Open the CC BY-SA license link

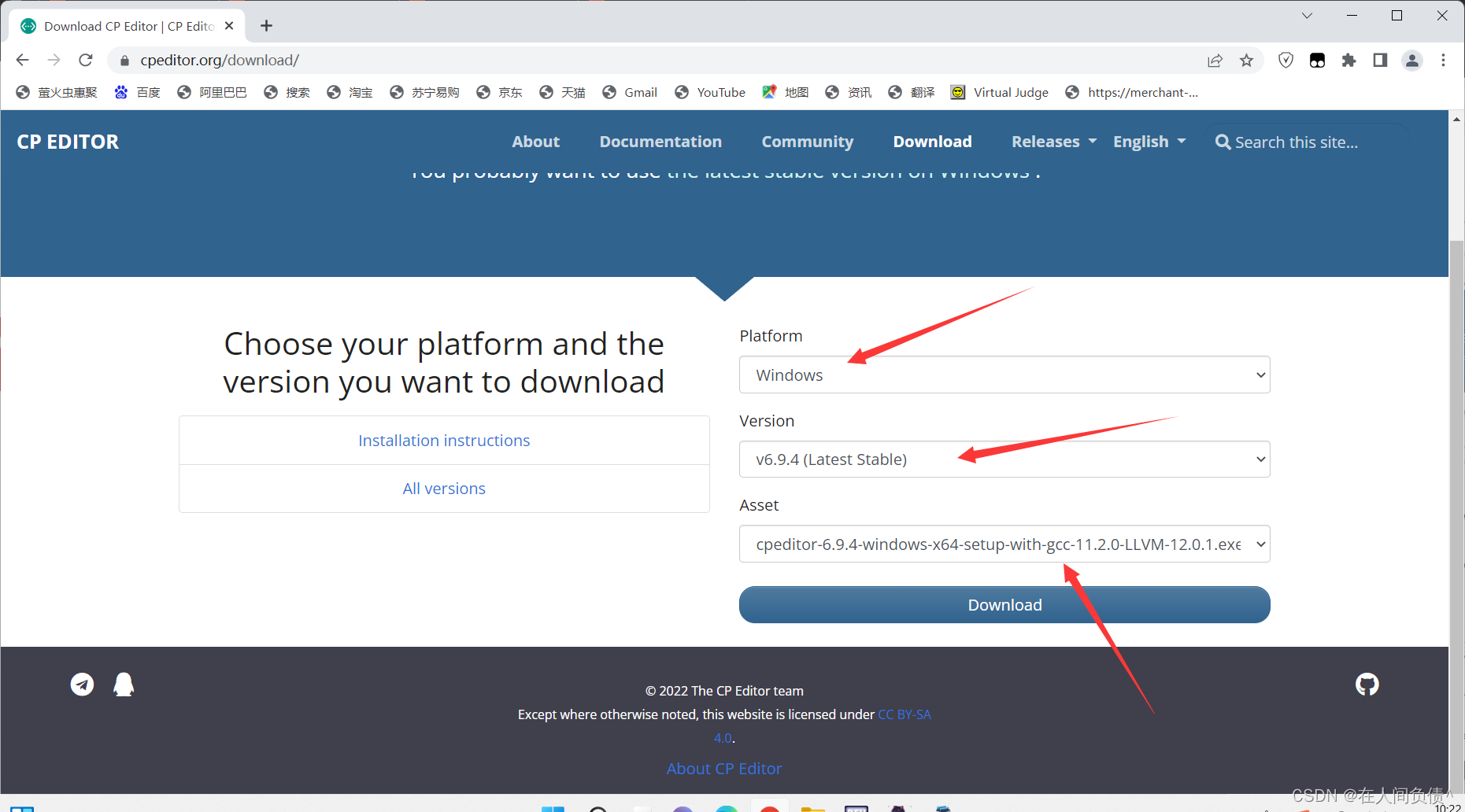click(x=904, y=714)
